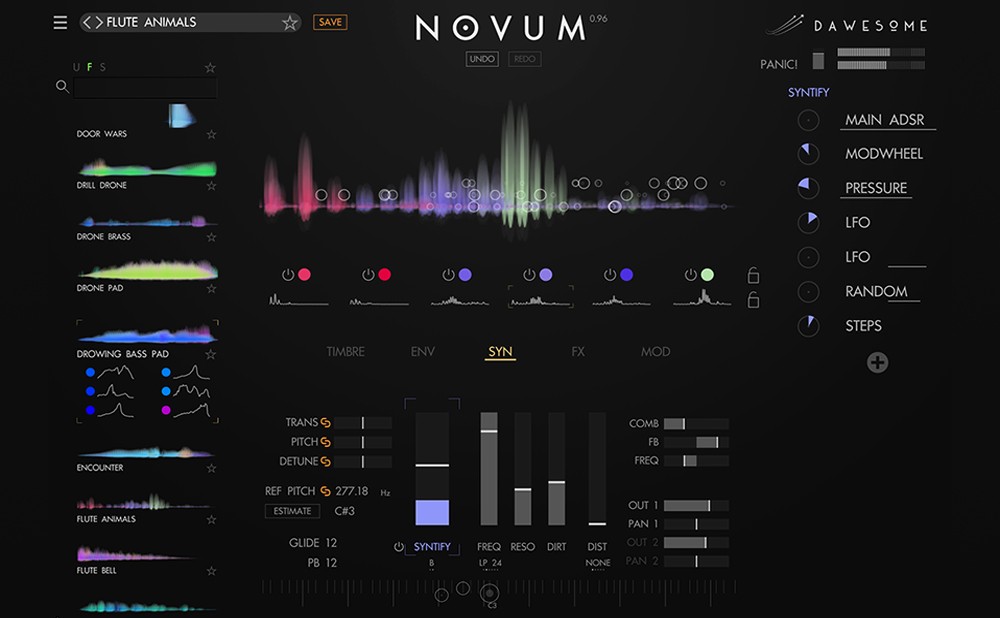Click the upper padlock icon
Image resolution: width=1000 pixels, height=618 pixels.
tap(753, 276)
